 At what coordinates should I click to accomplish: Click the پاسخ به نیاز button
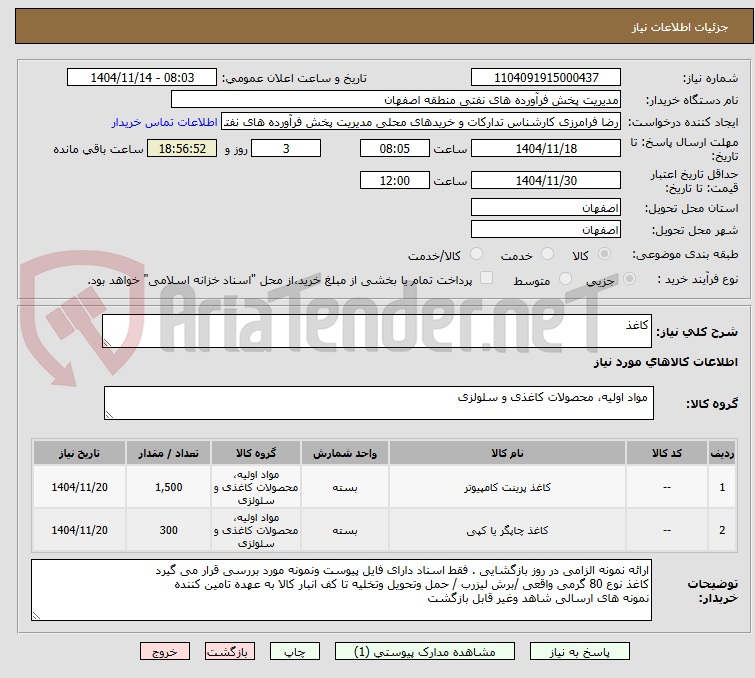click(579, 652)
